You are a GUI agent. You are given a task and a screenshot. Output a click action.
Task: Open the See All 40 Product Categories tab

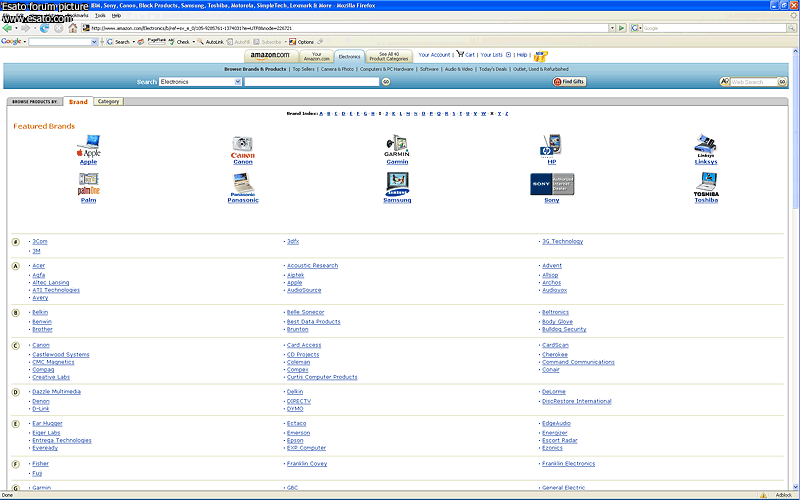coord(389,56)
